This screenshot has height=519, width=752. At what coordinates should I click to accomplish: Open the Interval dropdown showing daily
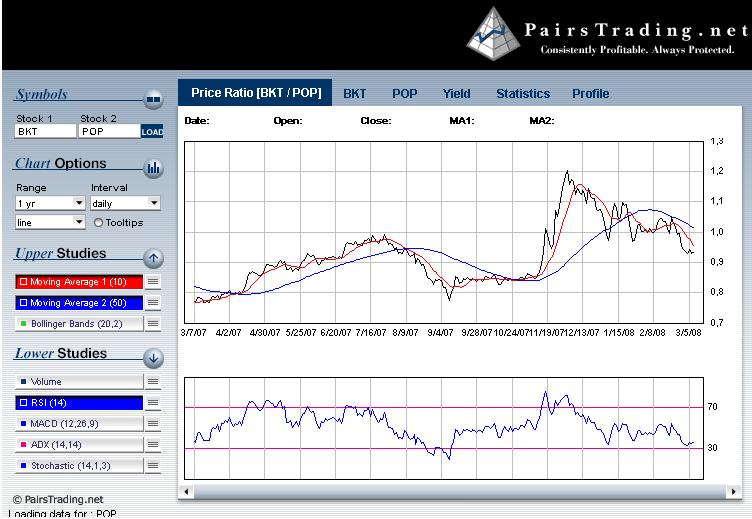(x=125, y=203)
